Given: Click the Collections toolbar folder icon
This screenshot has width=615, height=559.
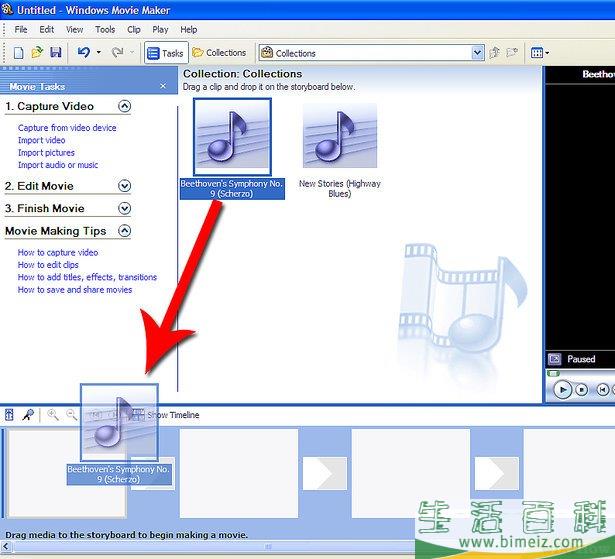Looking at the screenshot, I should point(198,52).
